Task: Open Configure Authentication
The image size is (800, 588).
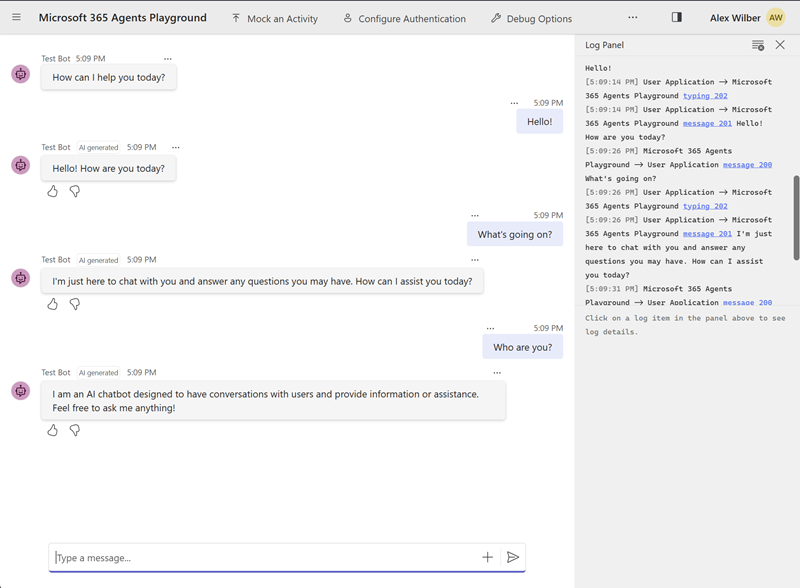Action: [x=404, y=18]
